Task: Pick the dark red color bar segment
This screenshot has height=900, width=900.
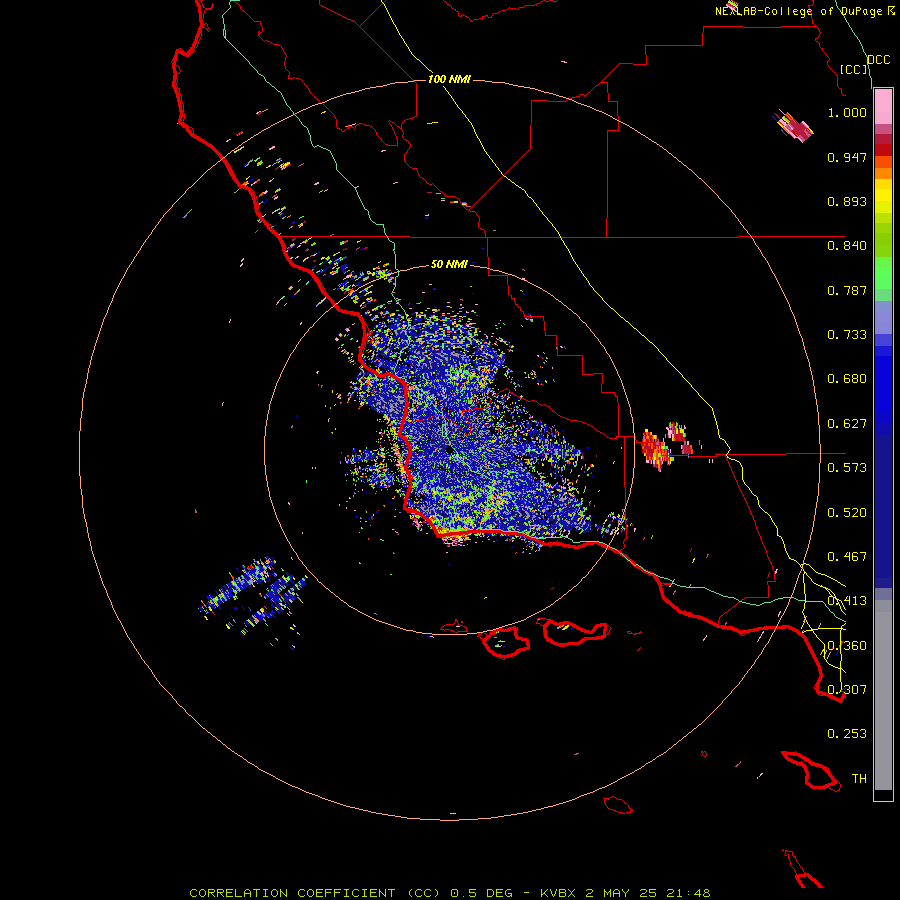Action: (x=883, y=150)
